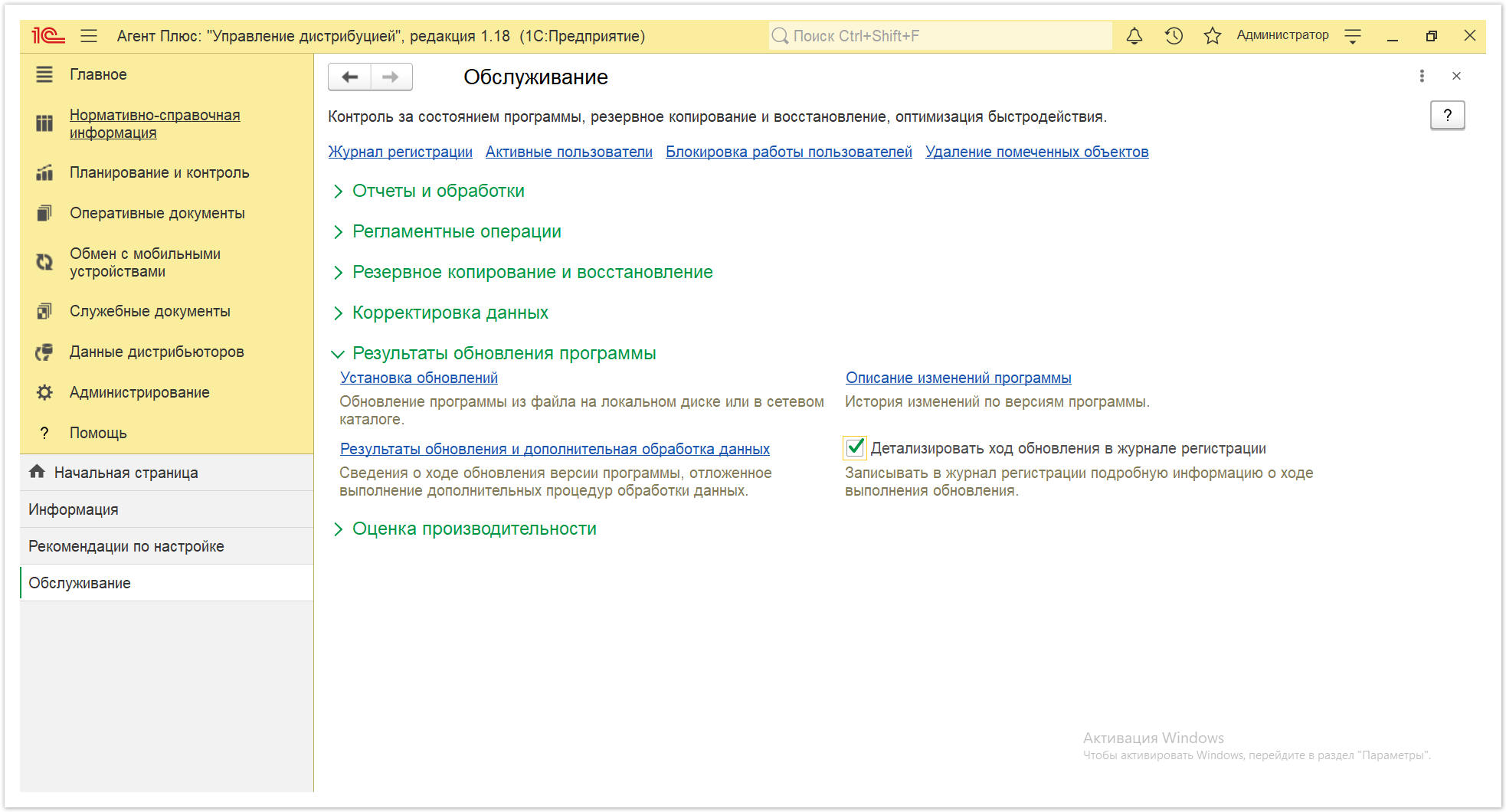Click the Планирование и контроль chart icon
The image size is (1506, 812).
click(44, 172)
